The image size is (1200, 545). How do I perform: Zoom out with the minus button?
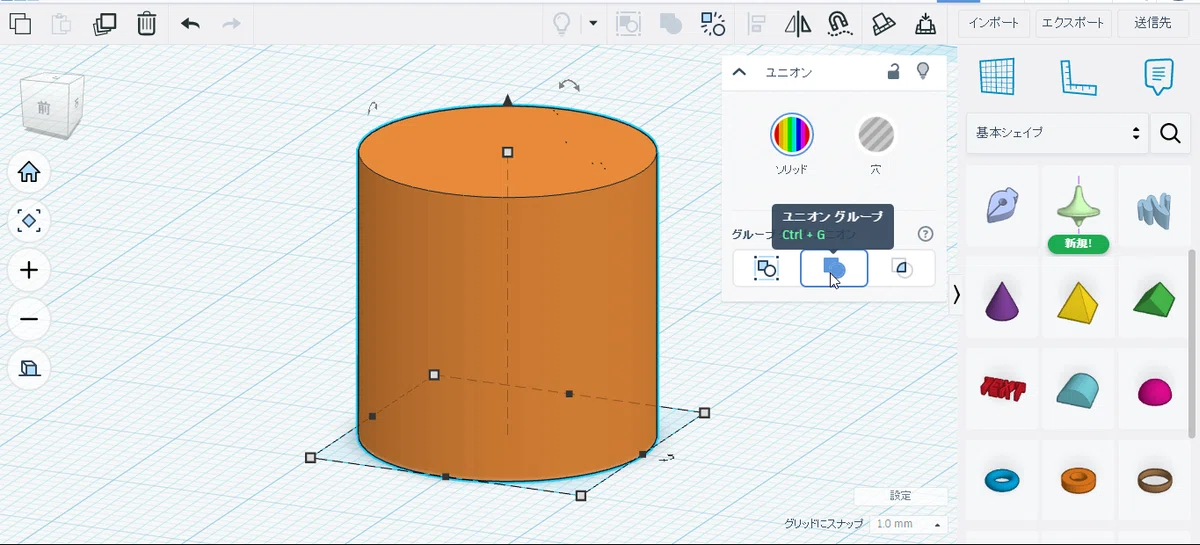[29, 319]
